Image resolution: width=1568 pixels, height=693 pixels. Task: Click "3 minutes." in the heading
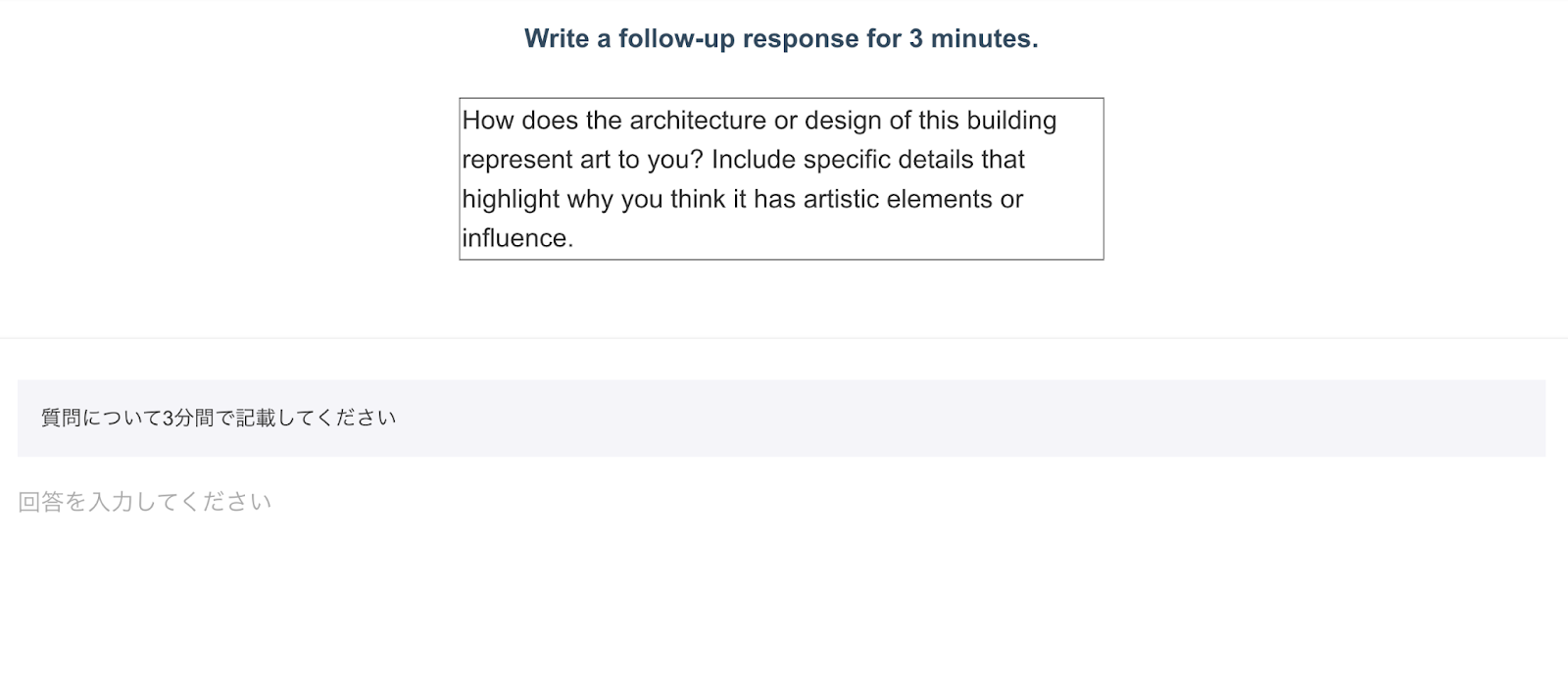(x=973, y=39)
